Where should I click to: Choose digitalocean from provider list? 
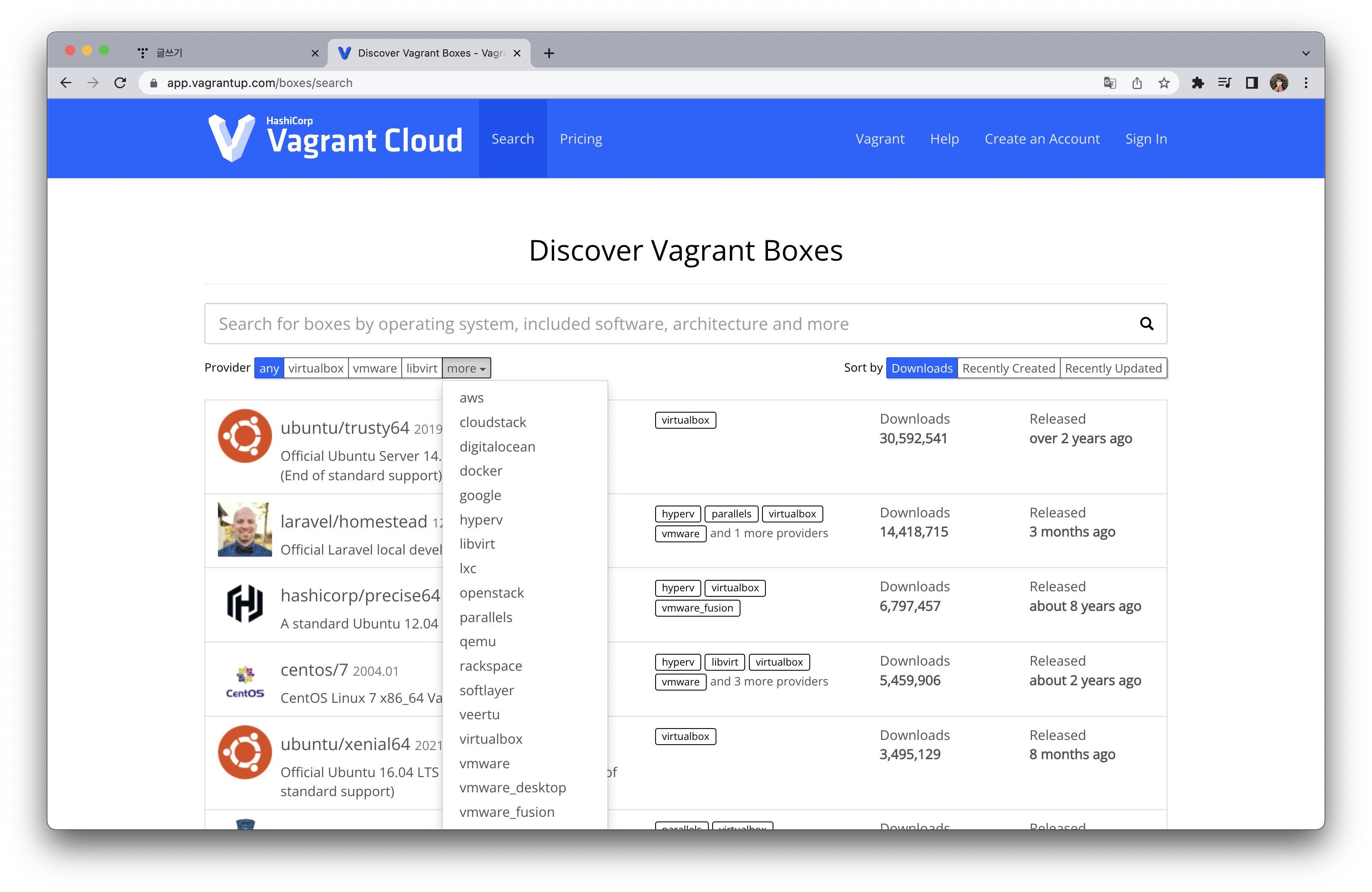525,446
